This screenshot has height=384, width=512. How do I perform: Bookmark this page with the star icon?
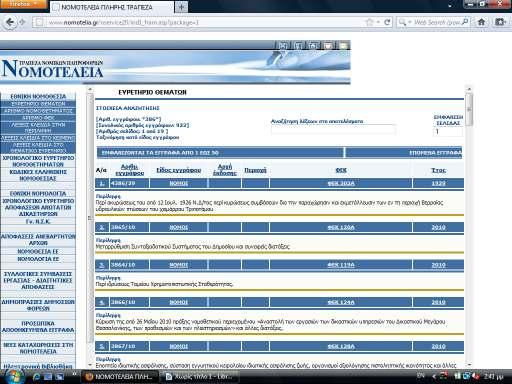point(369,22)
